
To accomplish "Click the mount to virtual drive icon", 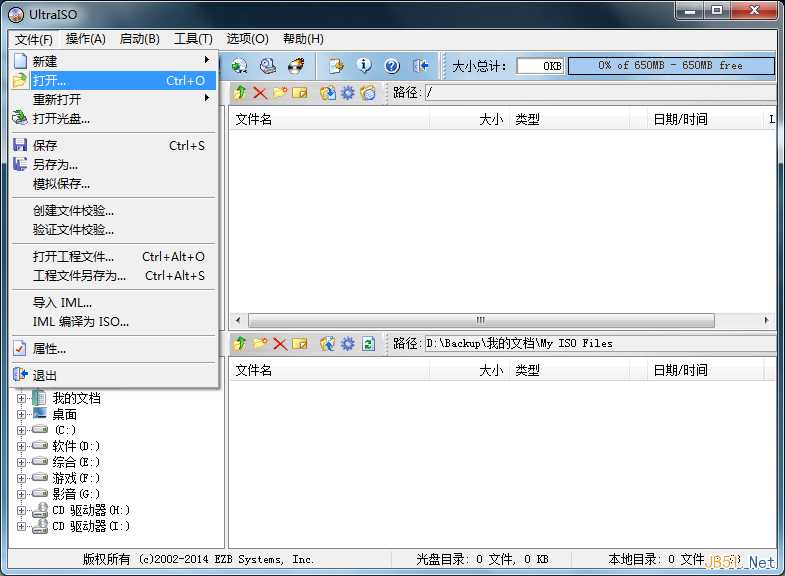I will pyautogui.click(x=268, y=66).
